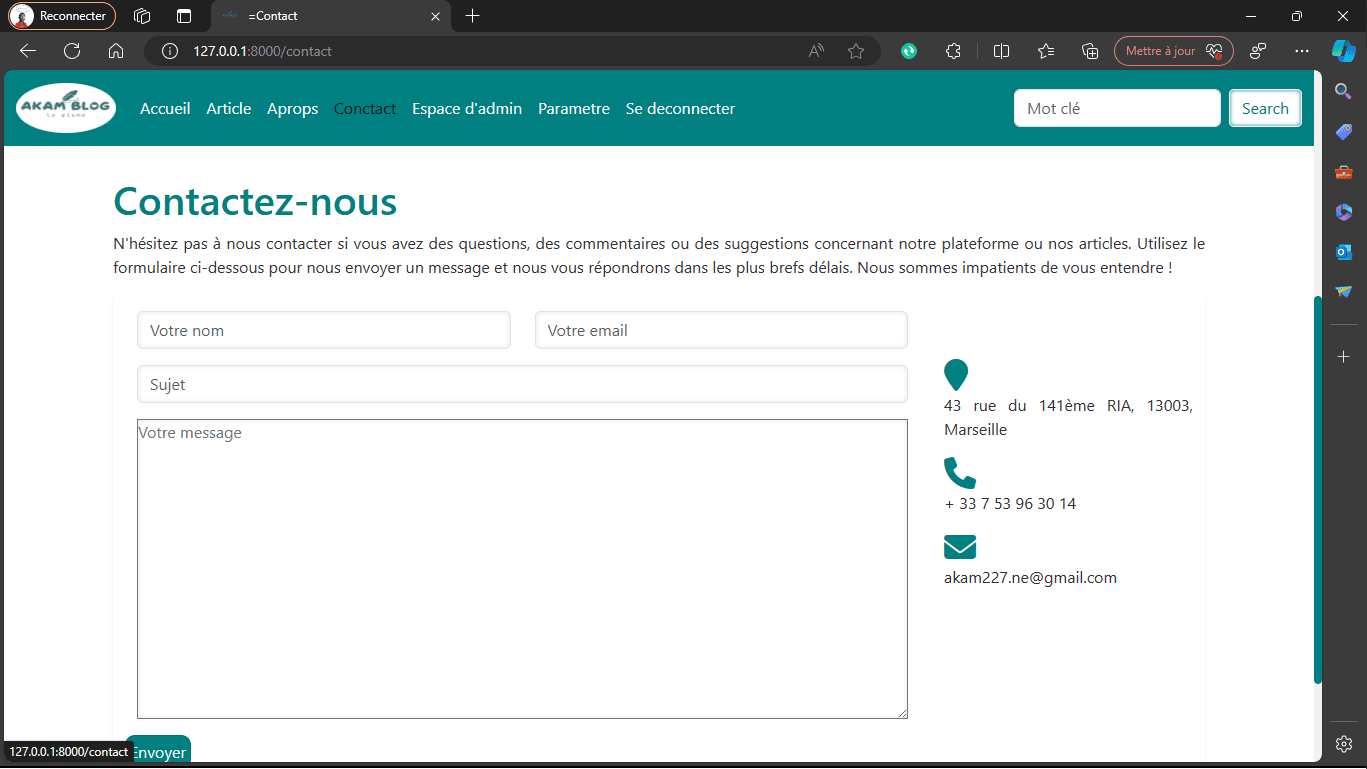
Task: Click the akam227.ne@gmail.com email text
Action: click(x=1030, y=578)
